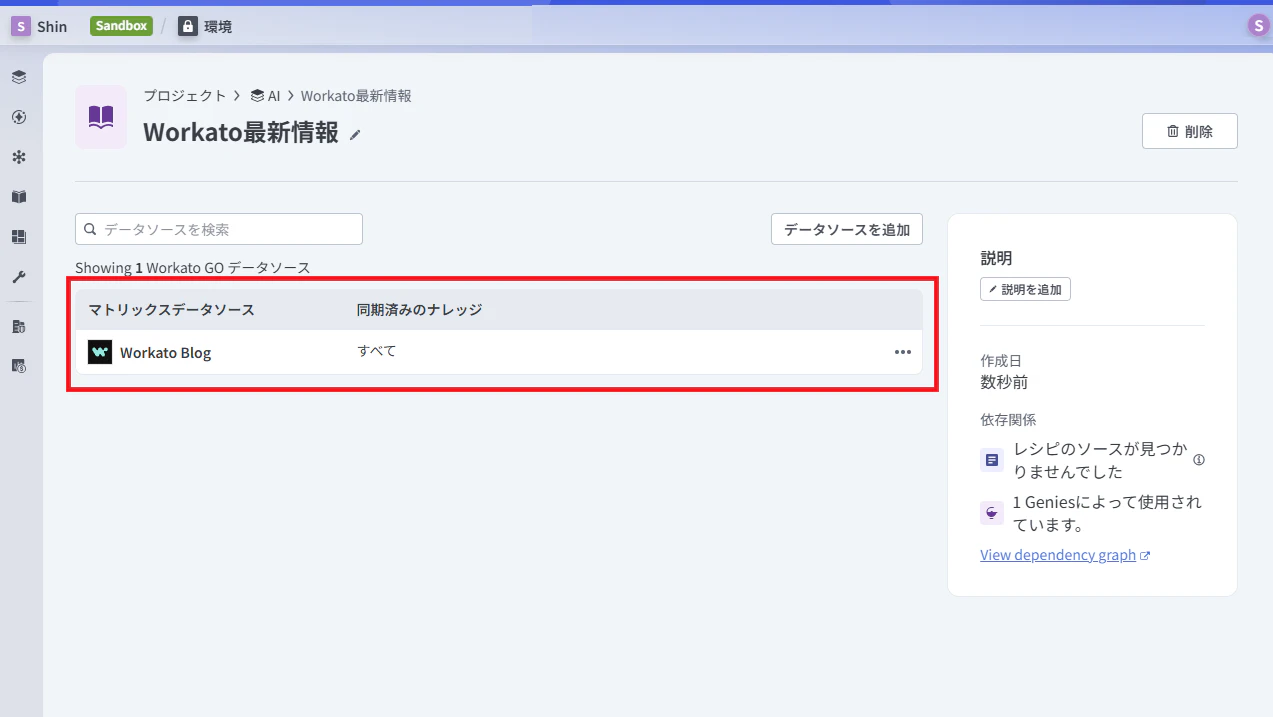Open the 環境 environment selector
Image resolution: width=1273 pixels, height=717 pixels.
[205, 26]
